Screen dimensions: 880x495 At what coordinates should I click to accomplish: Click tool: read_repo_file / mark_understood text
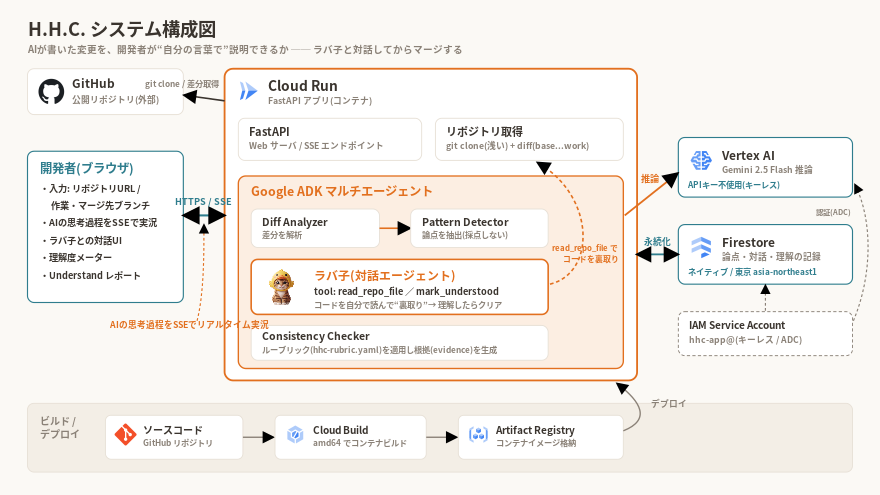coord(406,291)
